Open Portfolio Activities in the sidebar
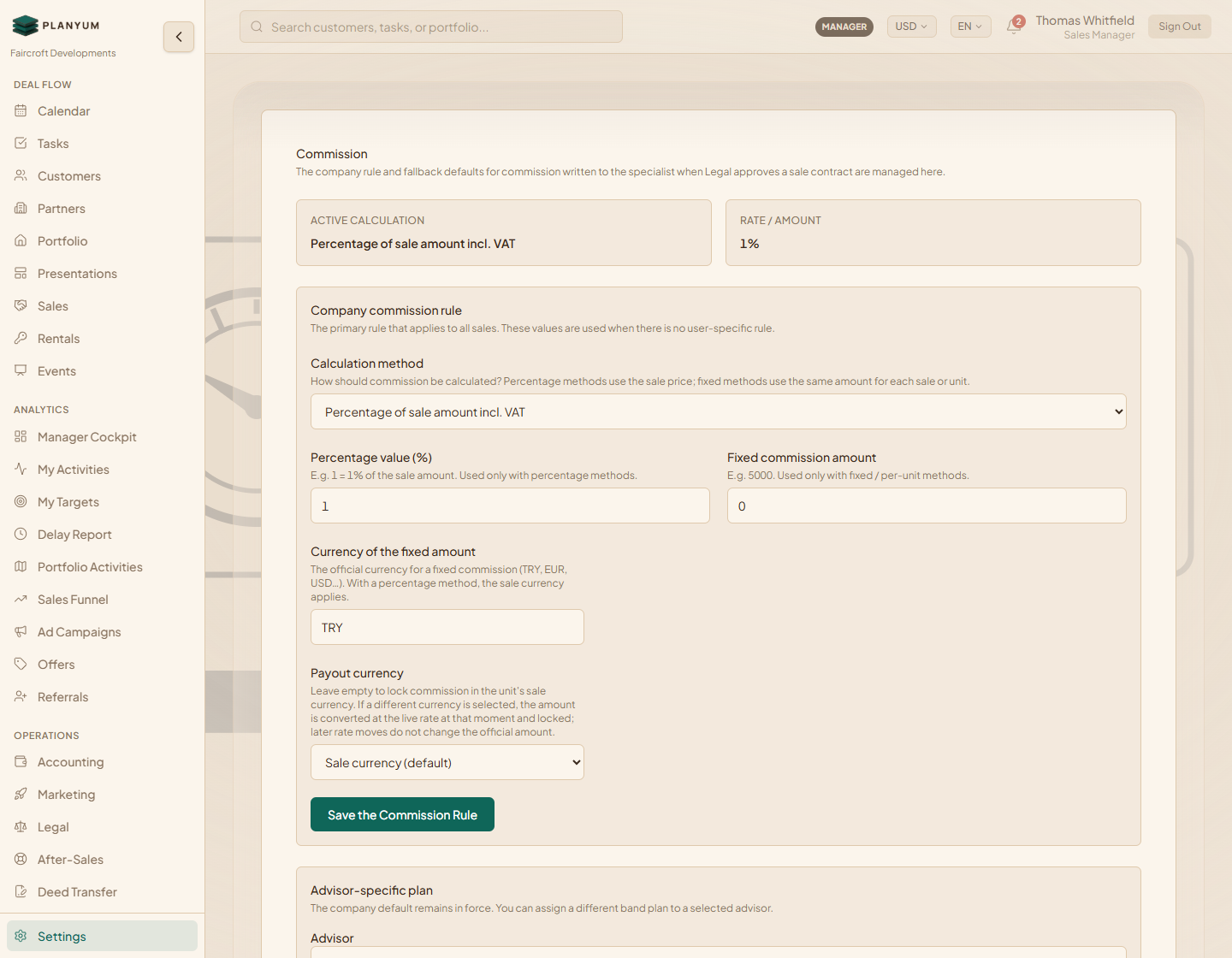The width and height of the screenshot is (1232, 958). [102, 567]
